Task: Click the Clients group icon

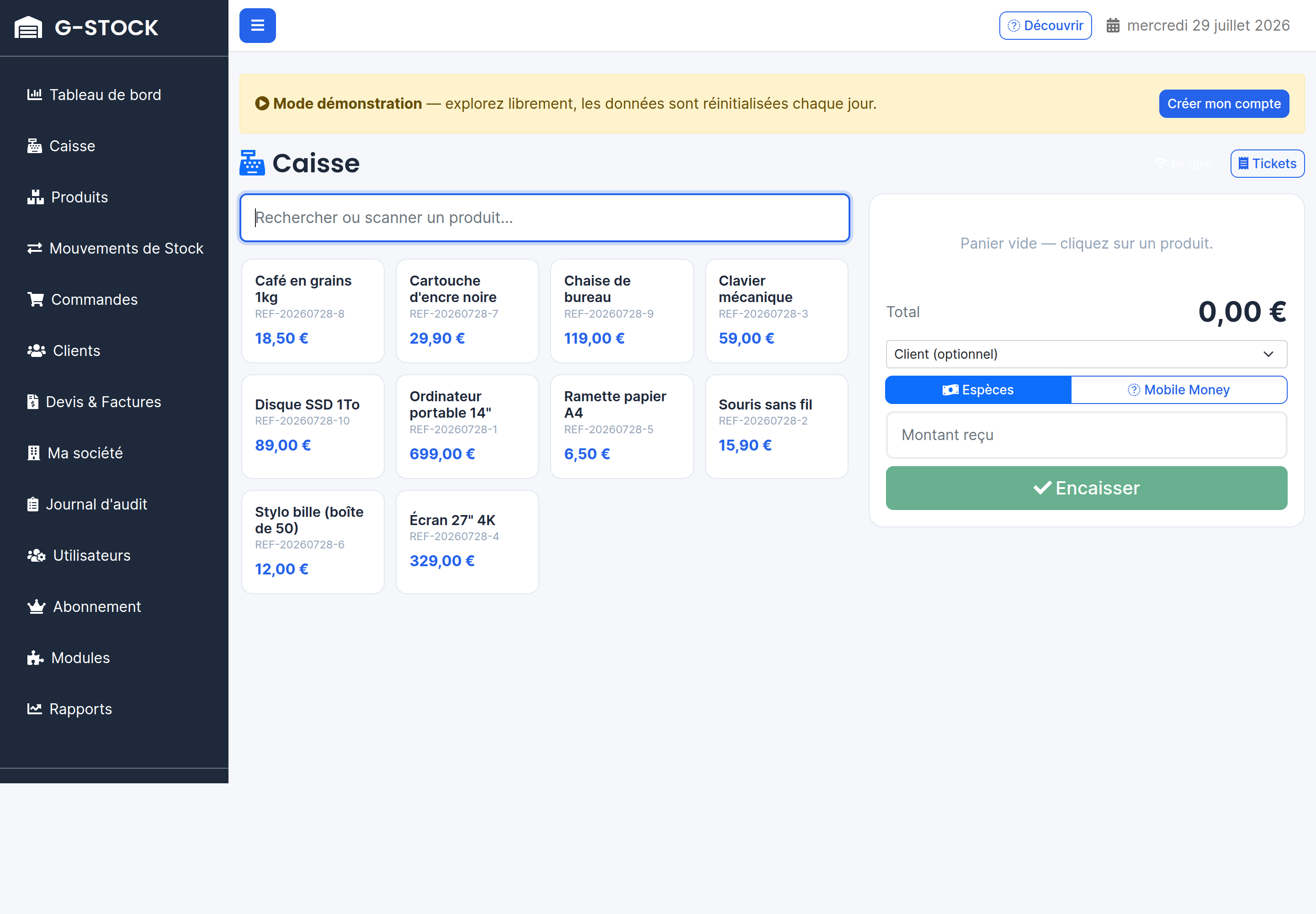Action: tap(36, 351)
